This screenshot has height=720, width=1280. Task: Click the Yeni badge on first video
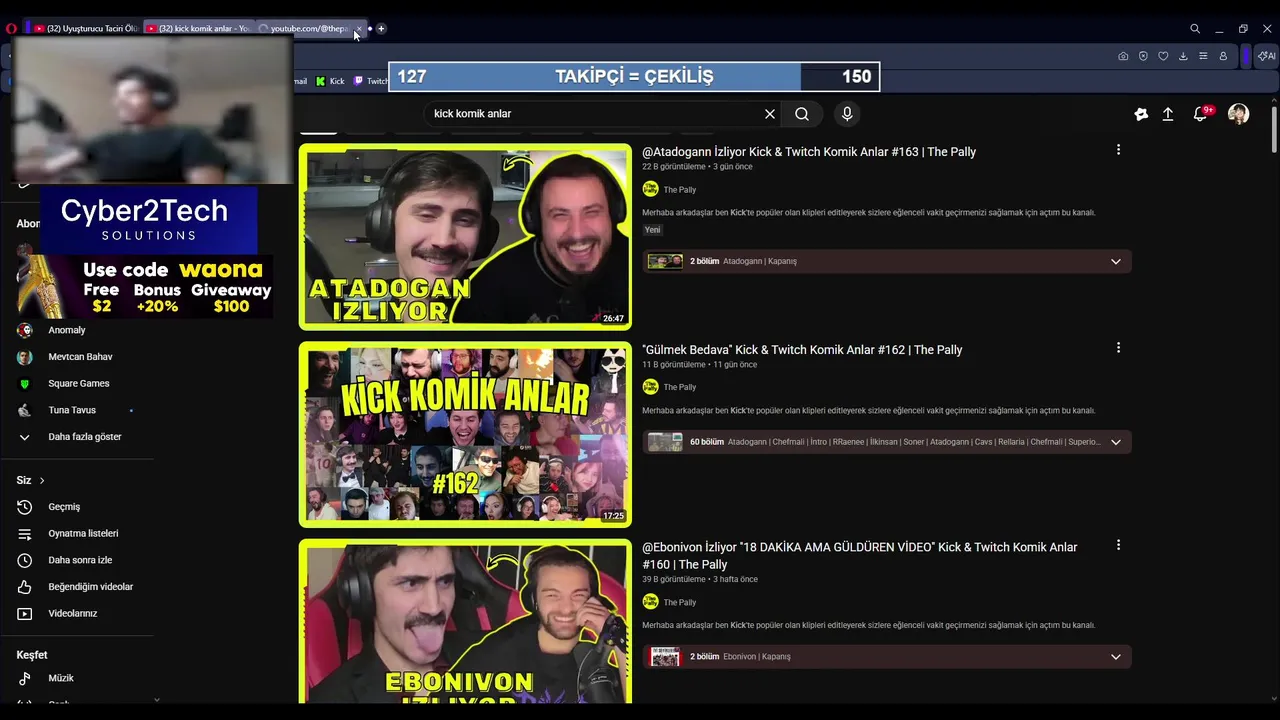pyautogui.click(x=653, y=230)
